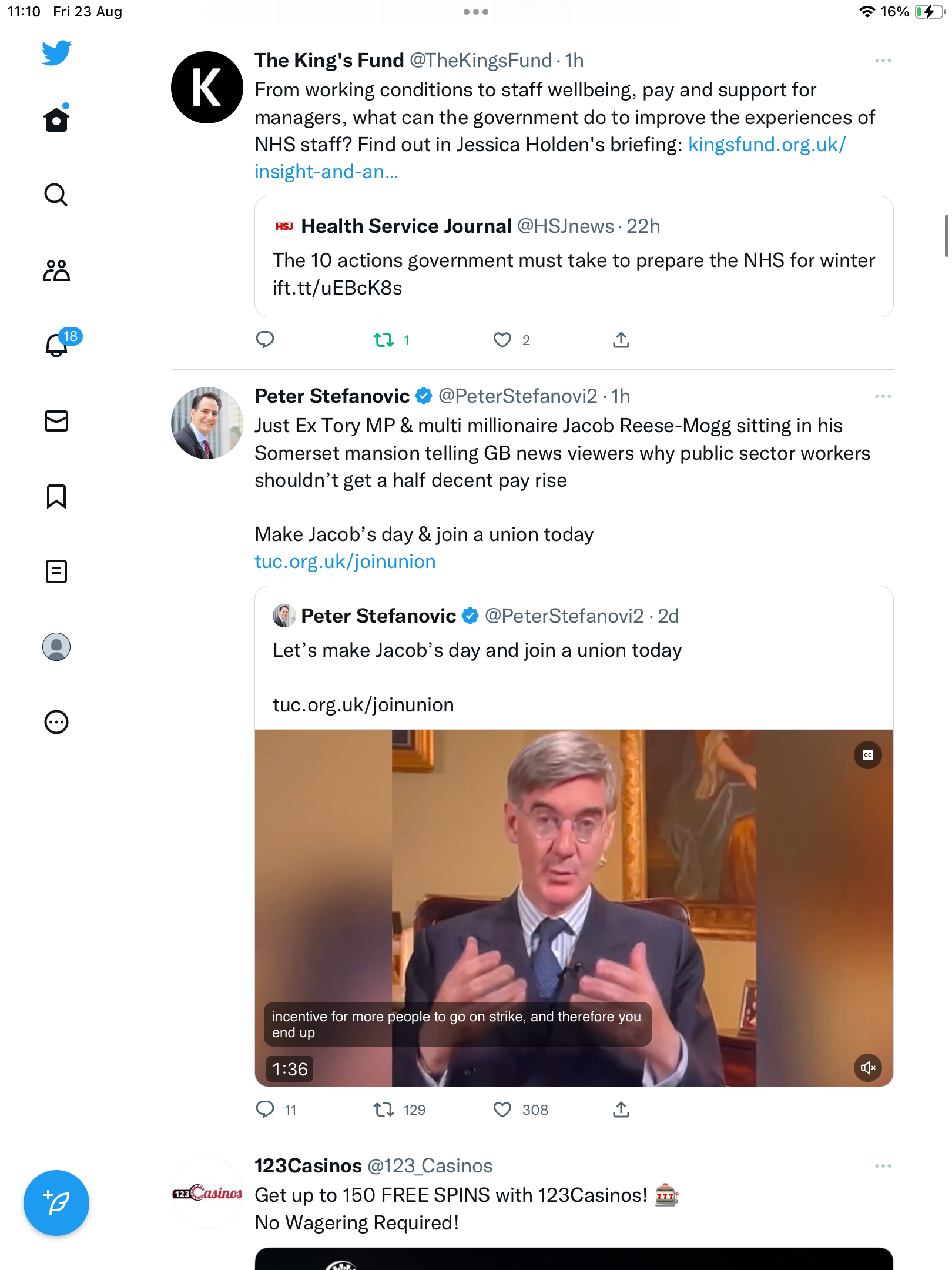The image size is (952, 1270).
Task: Open the tuc.org.uk/joinunion link
Action: coord(345,562)
